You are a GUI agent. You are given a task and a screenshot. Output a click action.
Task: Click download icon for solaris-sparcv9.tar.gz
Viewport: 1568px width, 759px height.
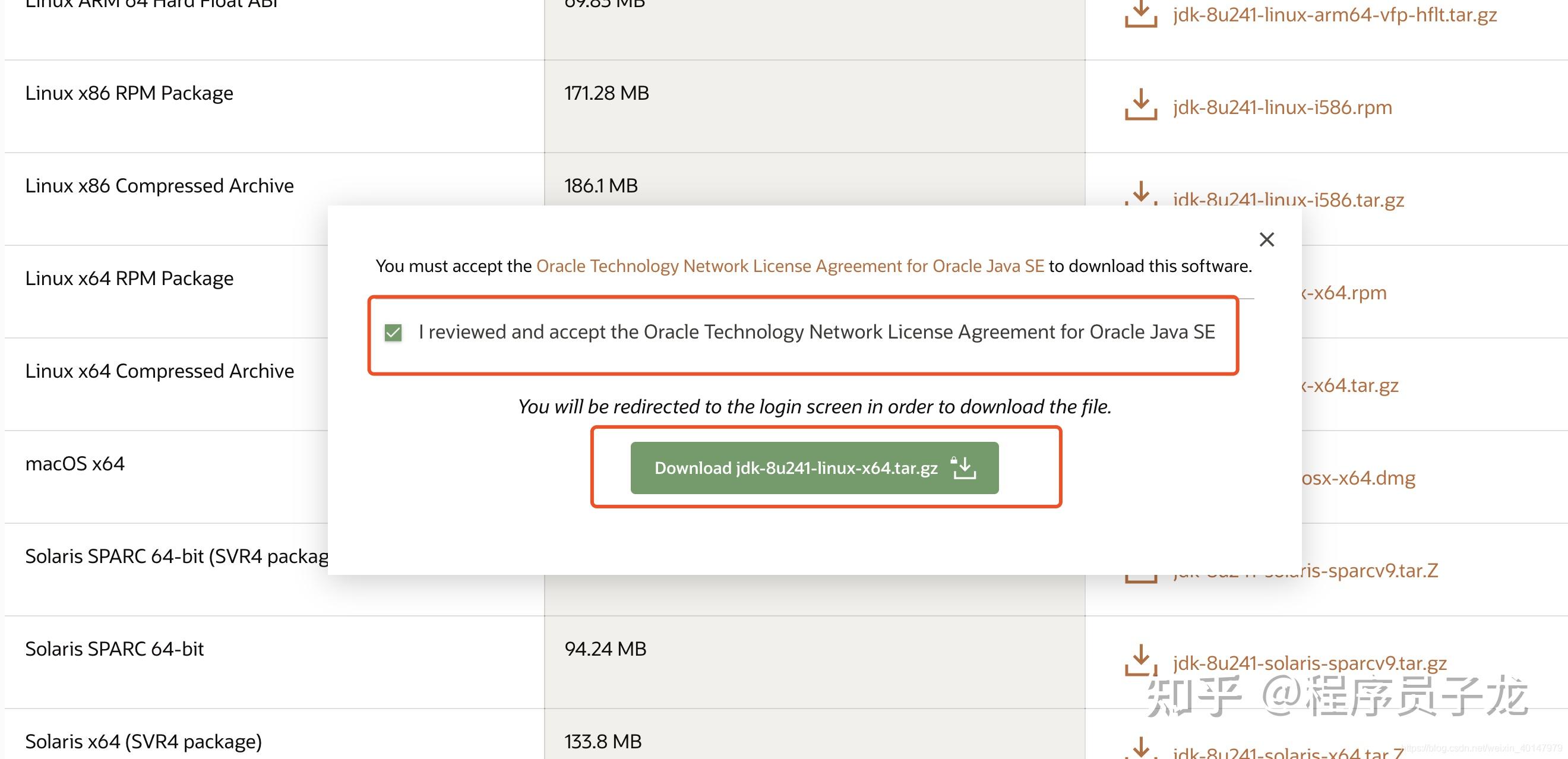[x=1140, y=660]
